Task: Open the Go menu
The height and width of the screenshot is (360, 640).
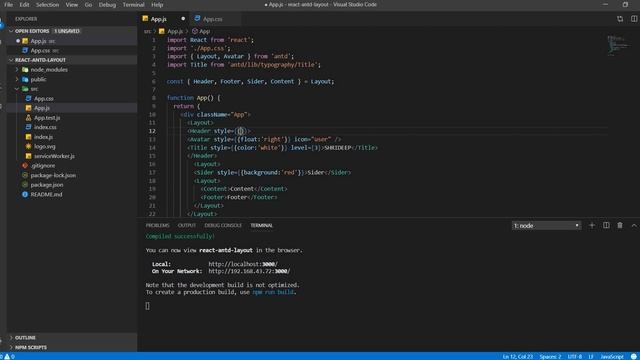Action: [x=88, y=4]
